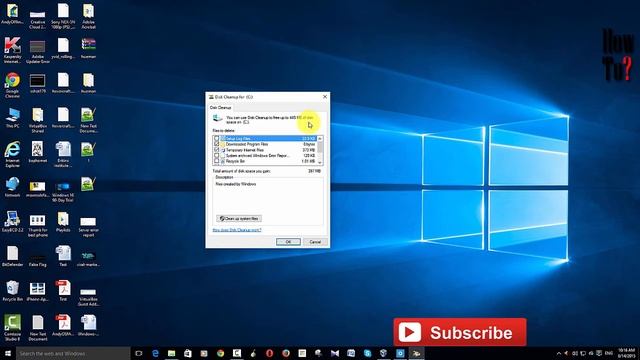Screen dimensions: 640x360
Task: Click the Disk Cleanup title bar icon
Action: pyautogui.click(x=211, y=97)
